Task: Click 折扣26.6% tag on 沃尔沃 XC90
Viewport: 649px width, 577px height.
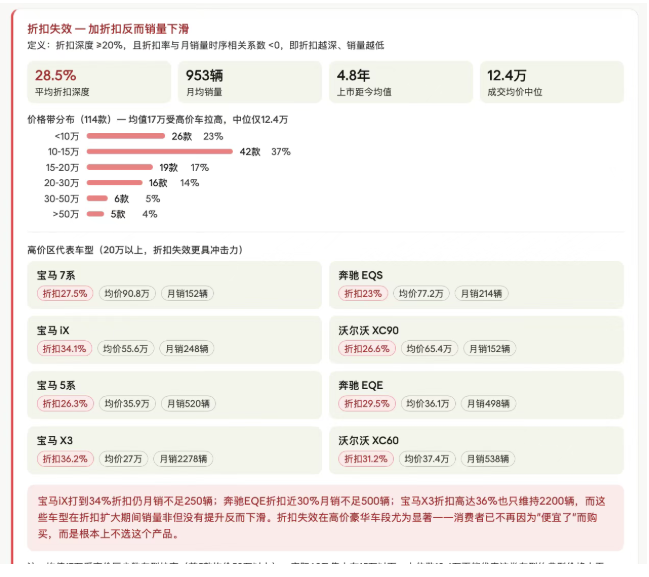Action: click(367, 349)
